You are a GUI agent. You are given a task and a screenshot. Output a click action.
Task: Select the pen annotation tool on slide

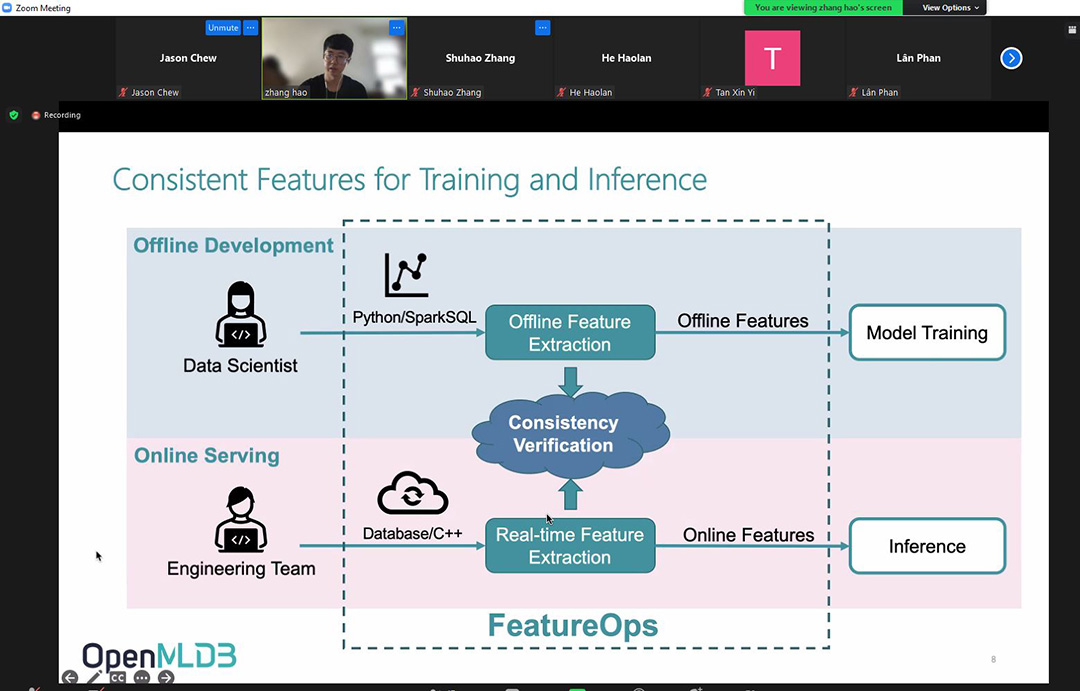94,678
